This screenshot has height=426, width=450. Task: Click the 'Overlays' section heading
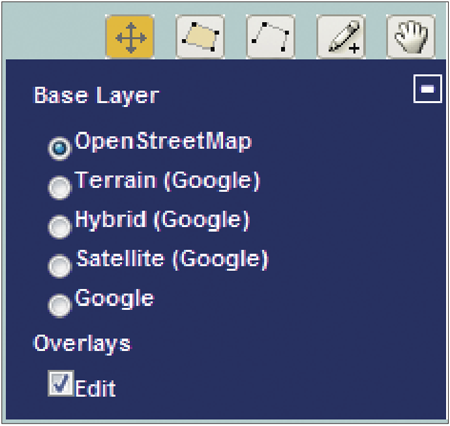pyautogui.click(x=82, y=344)
